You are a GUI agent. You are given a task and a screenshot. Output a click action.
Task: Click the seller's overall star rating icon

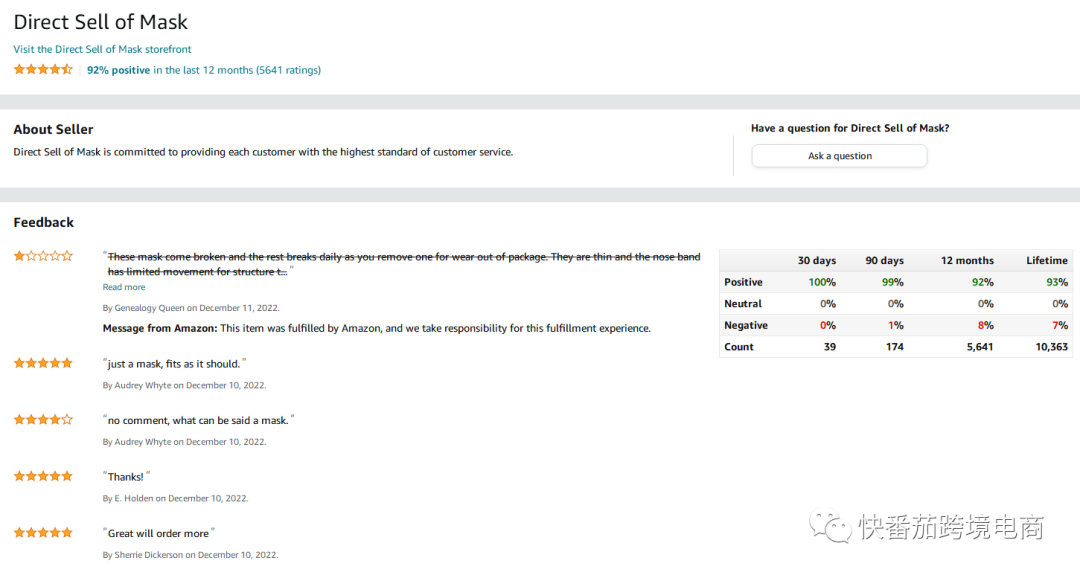43,70
